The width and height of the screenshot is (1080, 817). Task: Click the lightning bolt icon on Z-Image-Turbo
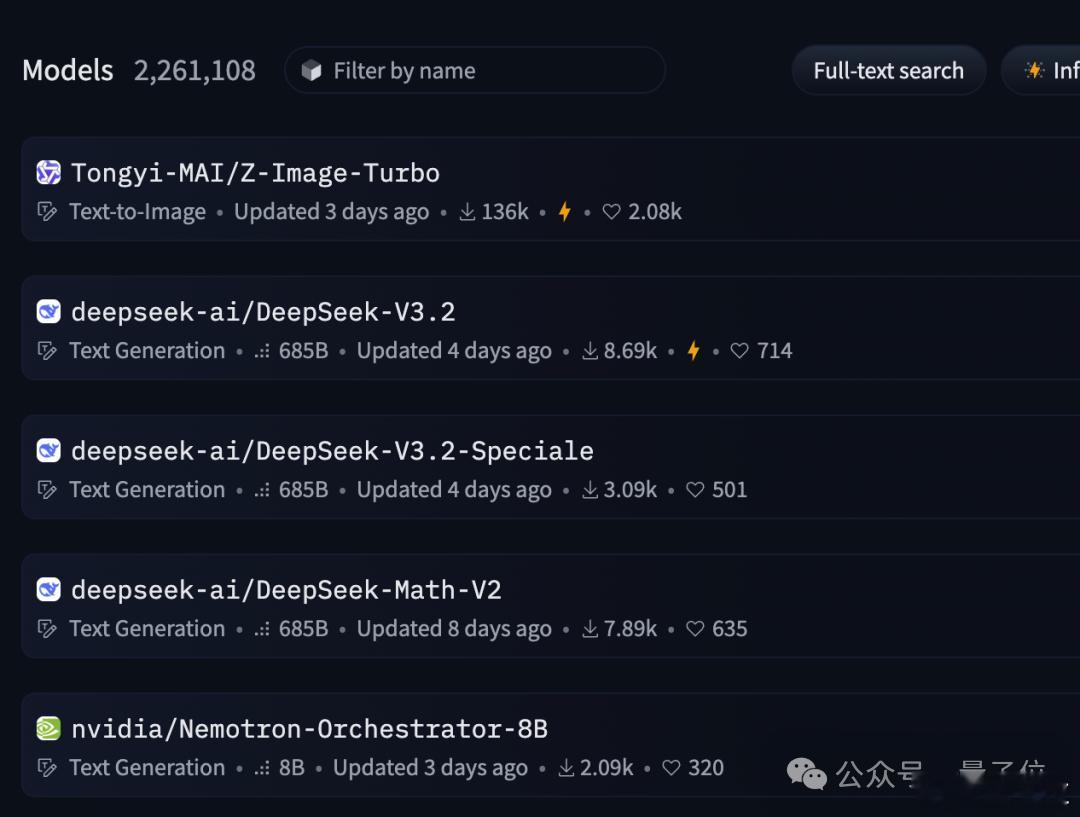point(565,211)
